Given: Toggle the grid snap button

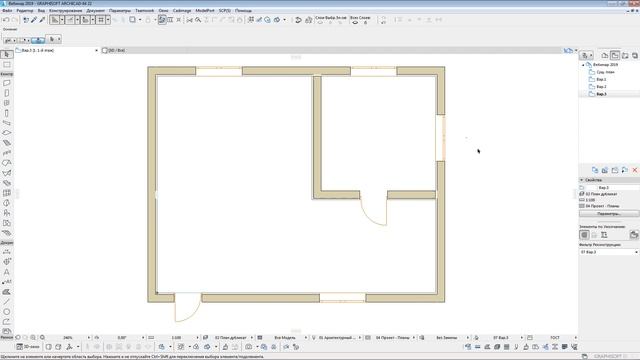Looking at the screenshot, I should tap(101, 20).
